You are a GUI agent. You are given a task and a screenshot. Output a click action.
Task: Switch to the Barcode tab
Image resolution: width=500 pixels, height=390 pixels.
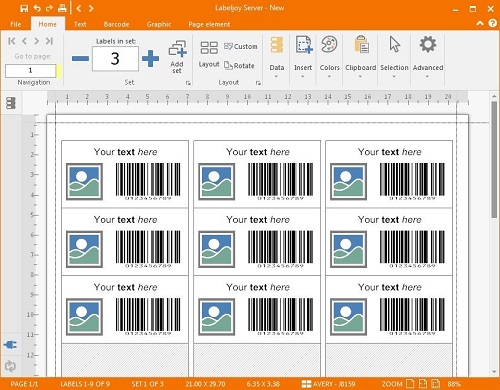point(116,24)
